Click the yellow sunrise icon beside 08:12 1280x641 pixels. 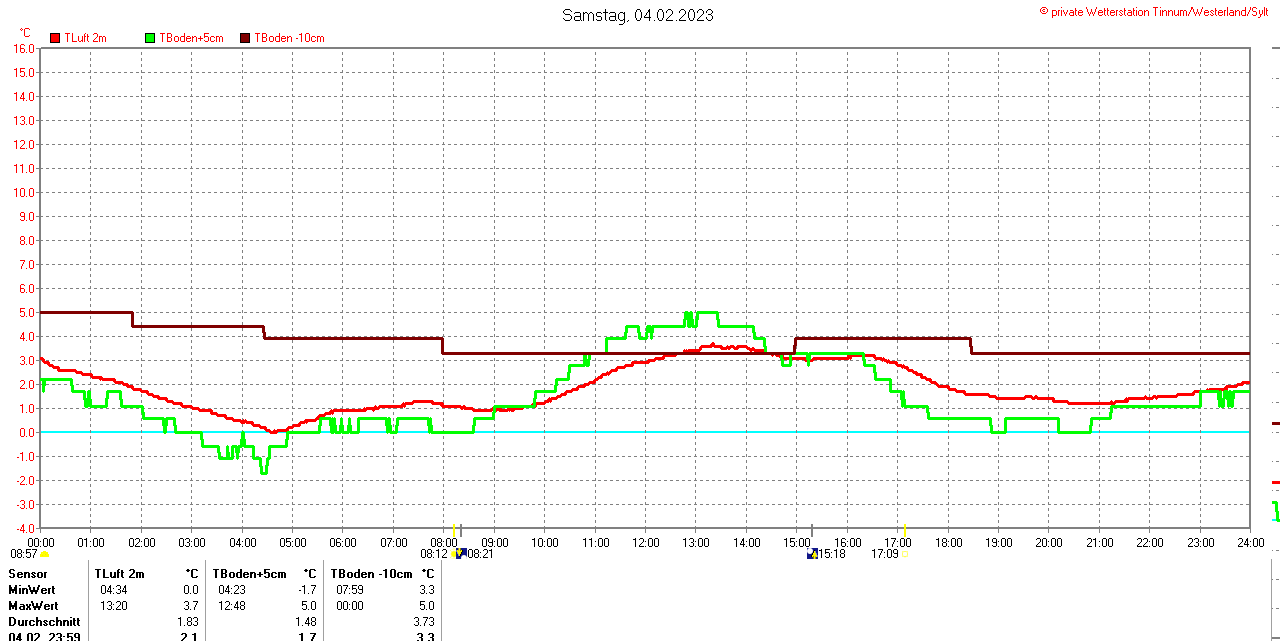click(455, 553)
